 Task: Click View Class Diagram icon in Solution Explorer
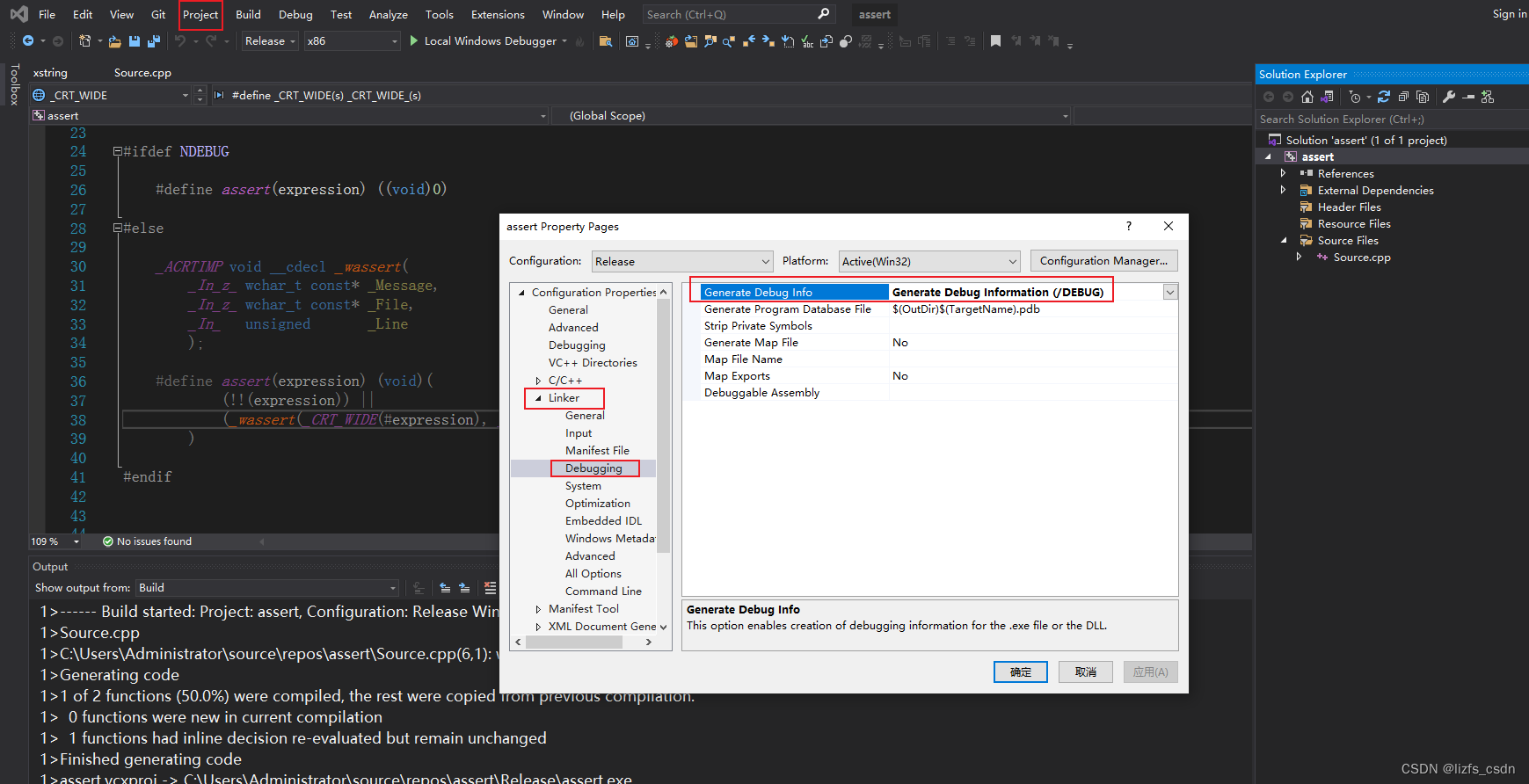[1488, 97]
